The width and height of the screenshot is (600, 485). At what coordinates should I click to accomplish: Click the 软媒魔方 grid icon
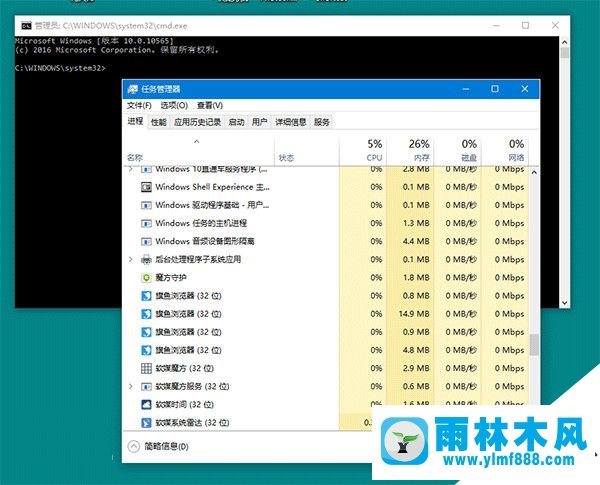[x=146, y=368]
